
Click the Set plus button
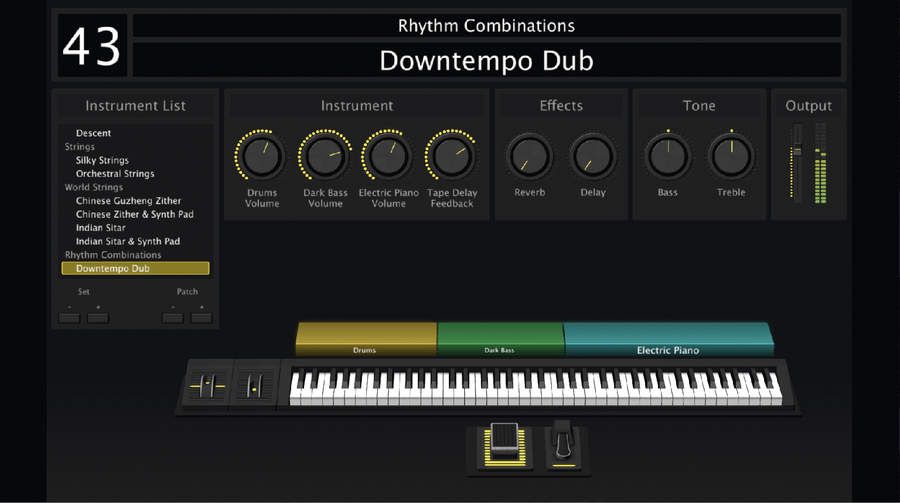[x=98, y=318]
